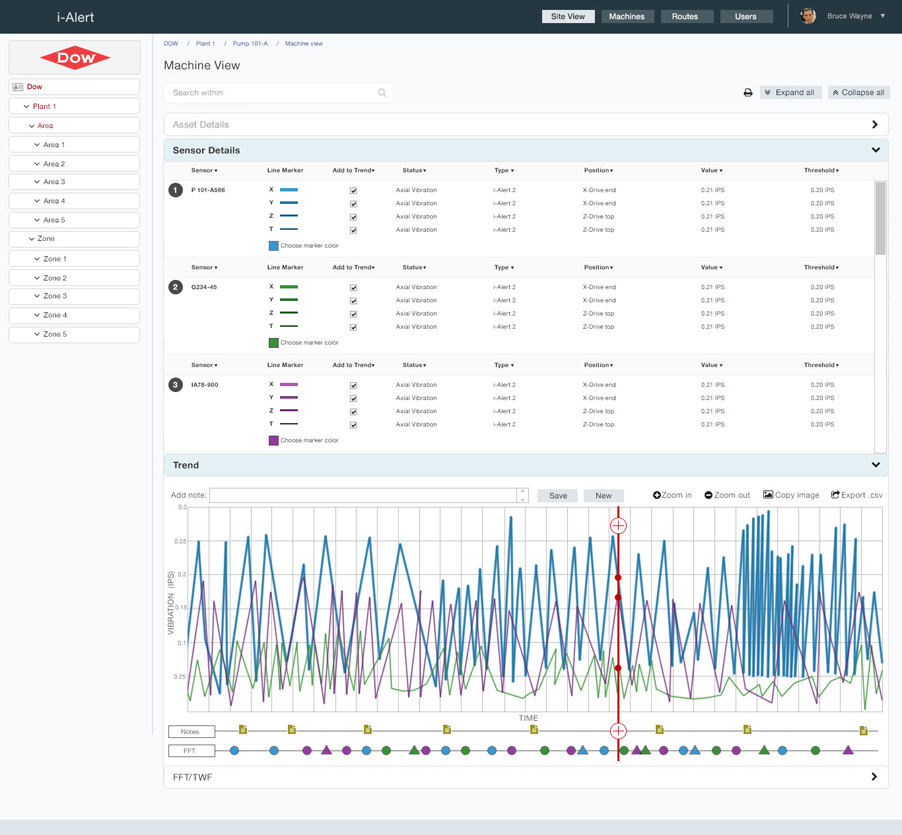The image size is (902, 835).
Task: Choose marker color for sensor G234-45
Action: click(274, 343)
